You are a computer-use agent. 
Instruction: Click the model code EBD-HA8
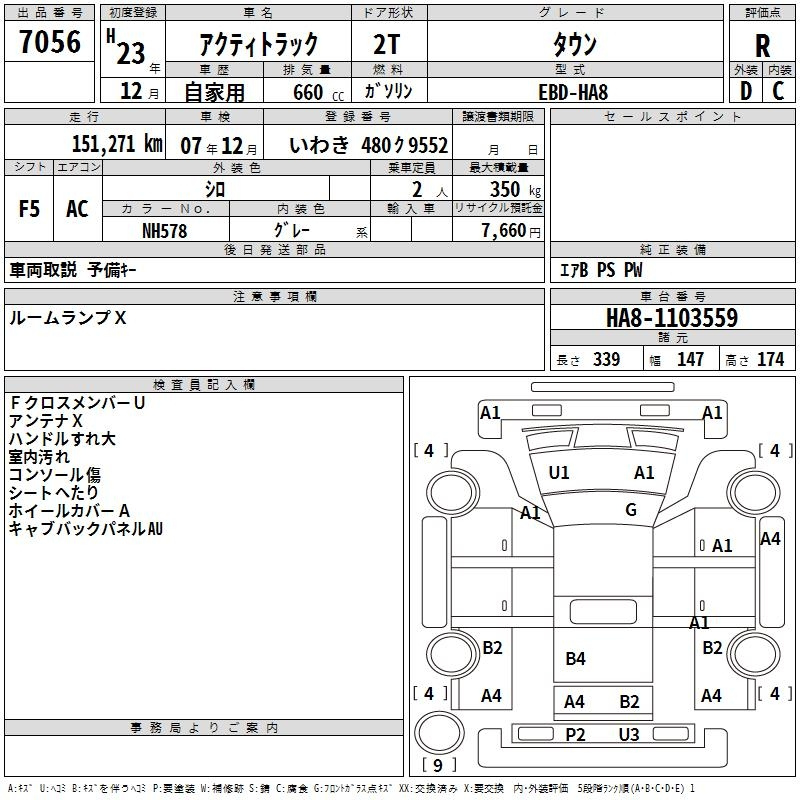tap(573, 91)
